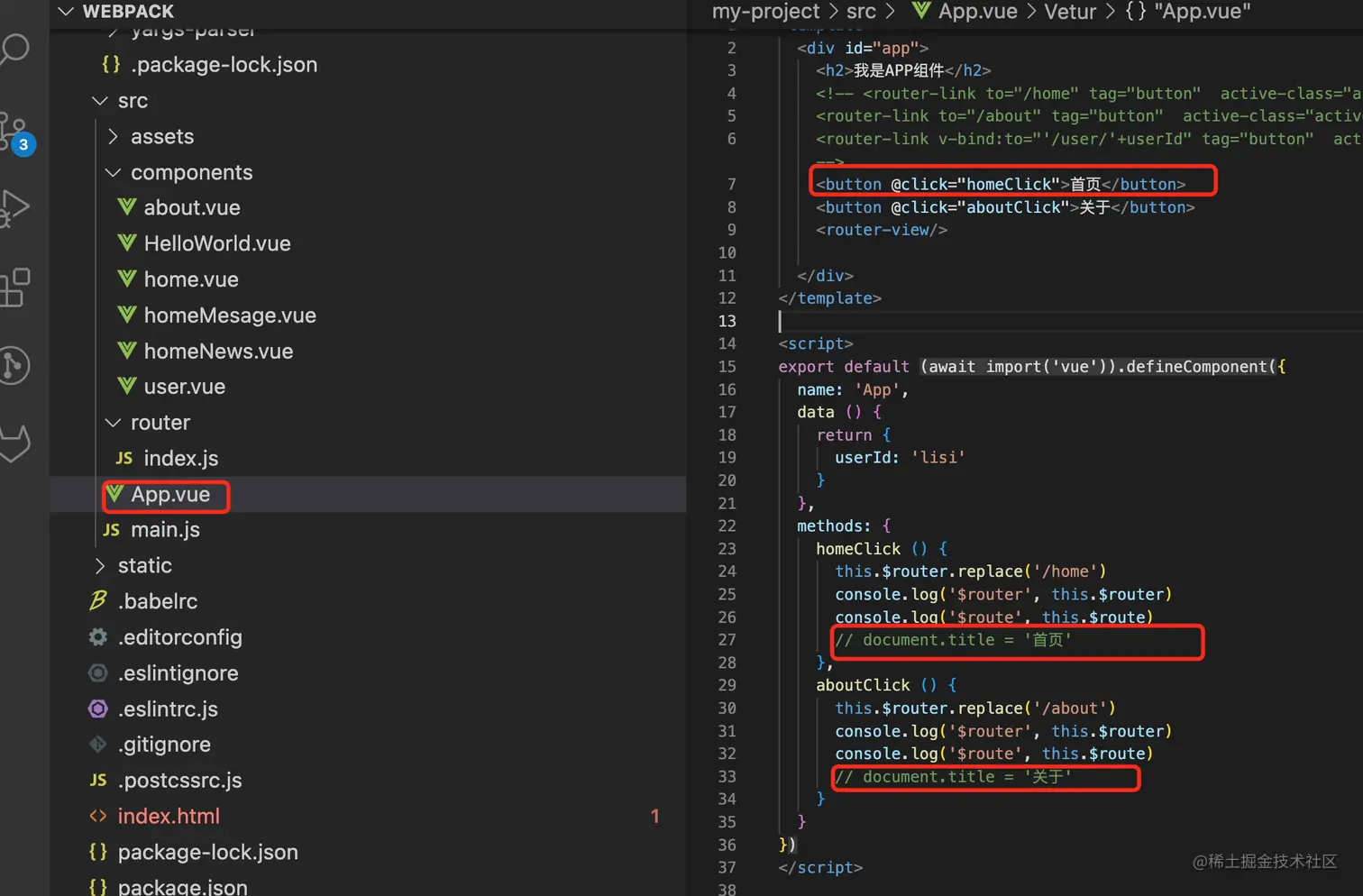This screenshot has height=896, width=1363.
Task: Click the userId: 'lisi' line
Action: tap(900, 458)
